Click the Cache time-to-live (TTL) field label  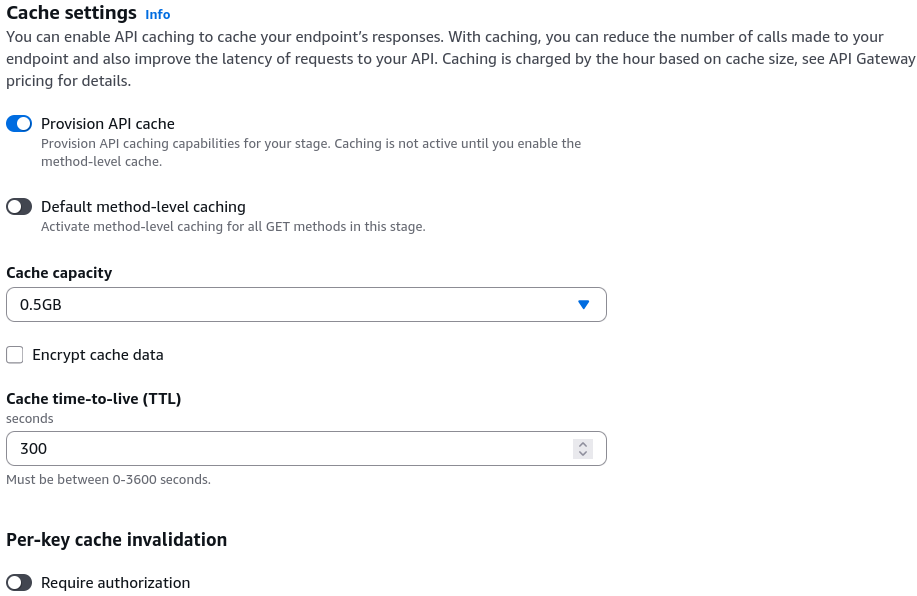pos(94,399)
